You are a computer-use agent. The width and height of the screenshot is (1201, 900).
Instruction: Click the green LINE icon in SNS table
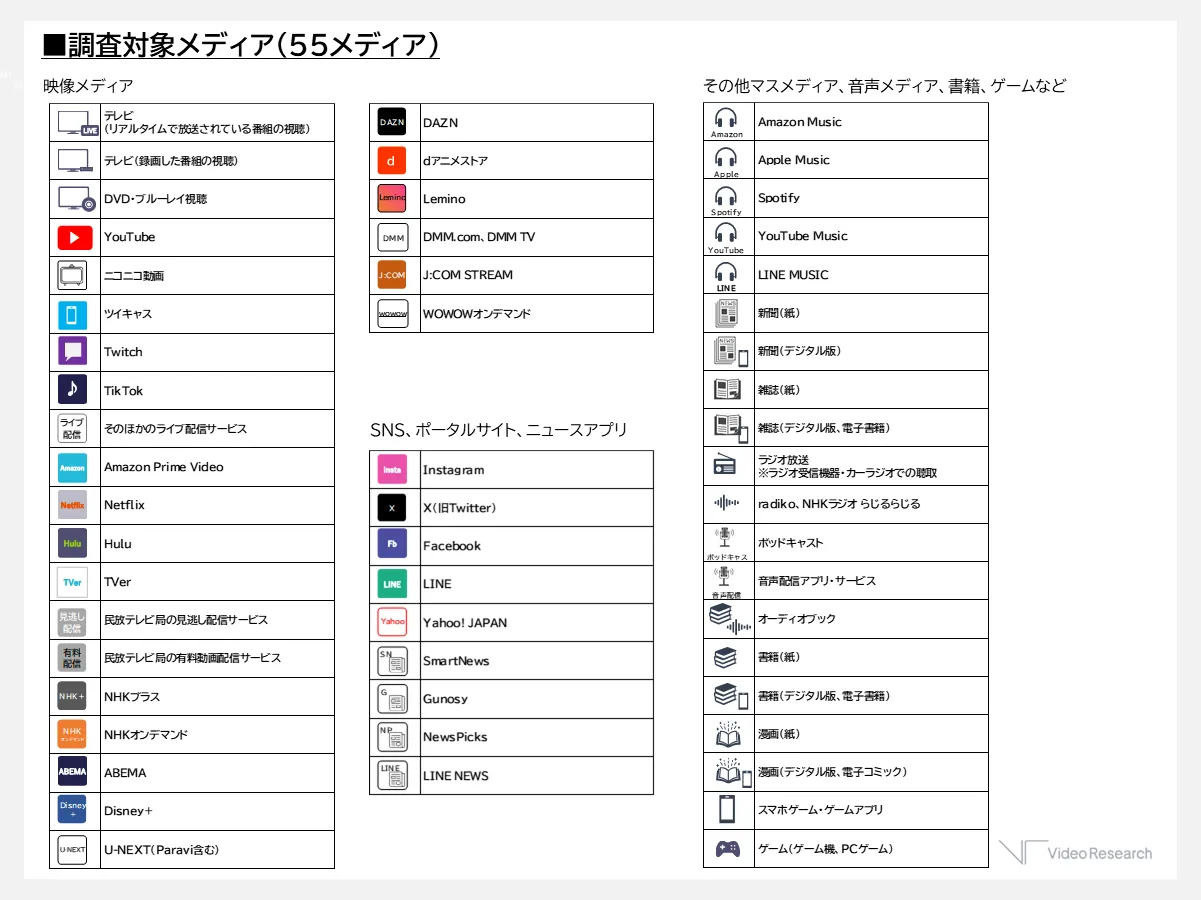click(x=392, y=584)
